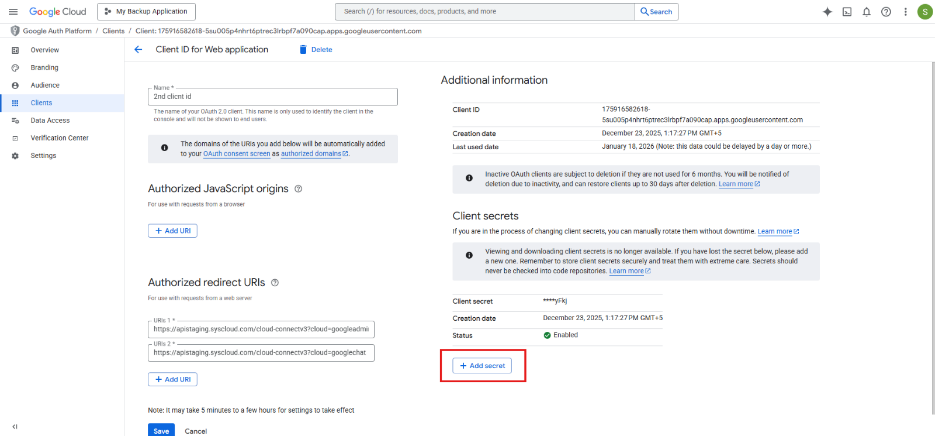Click the Name input field
The height and width of the screenshot is (436, 936).
coord(272,96)
